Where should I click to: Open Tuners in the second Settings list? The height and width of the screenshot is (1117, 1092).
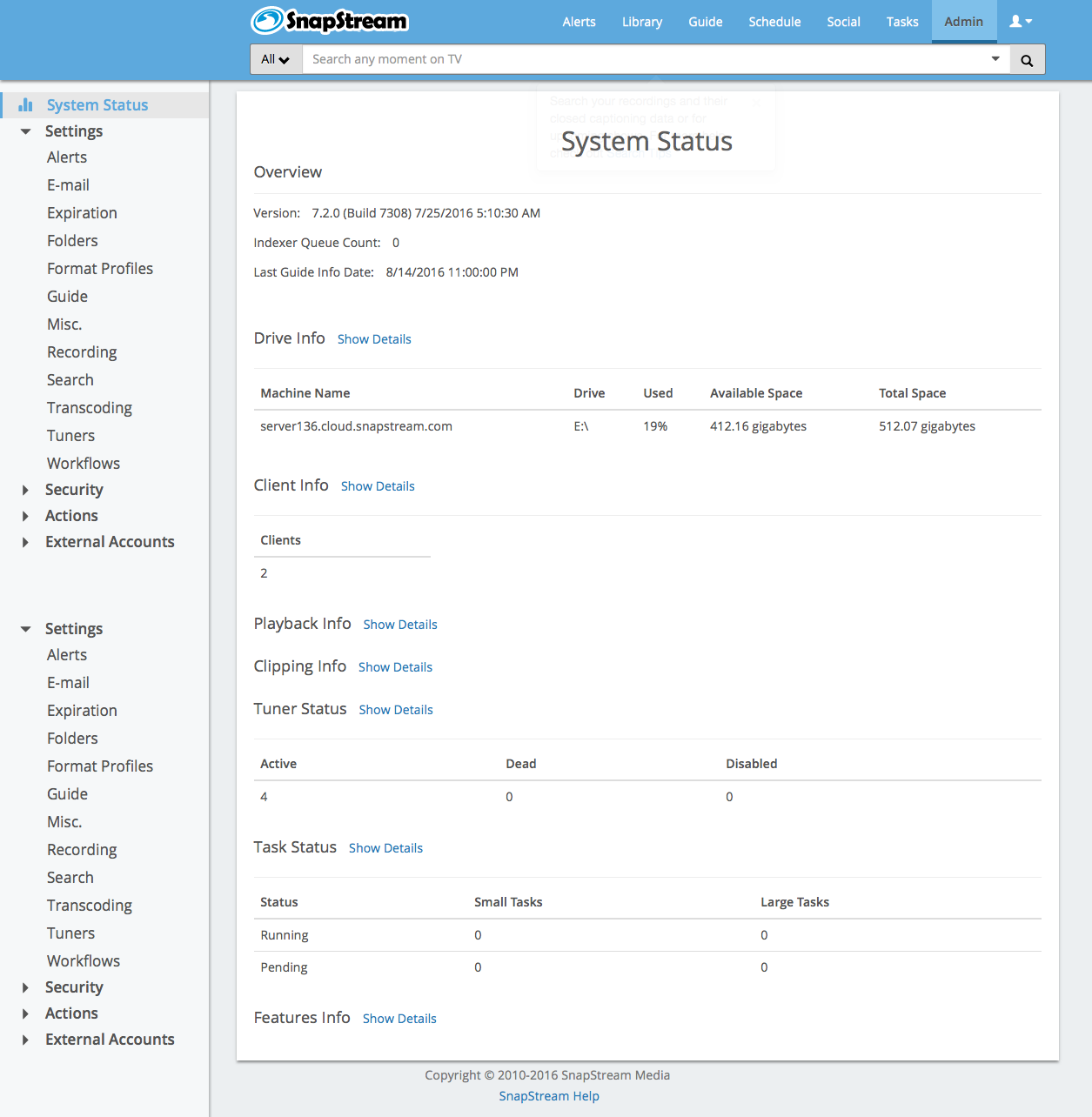click(70, 933)
